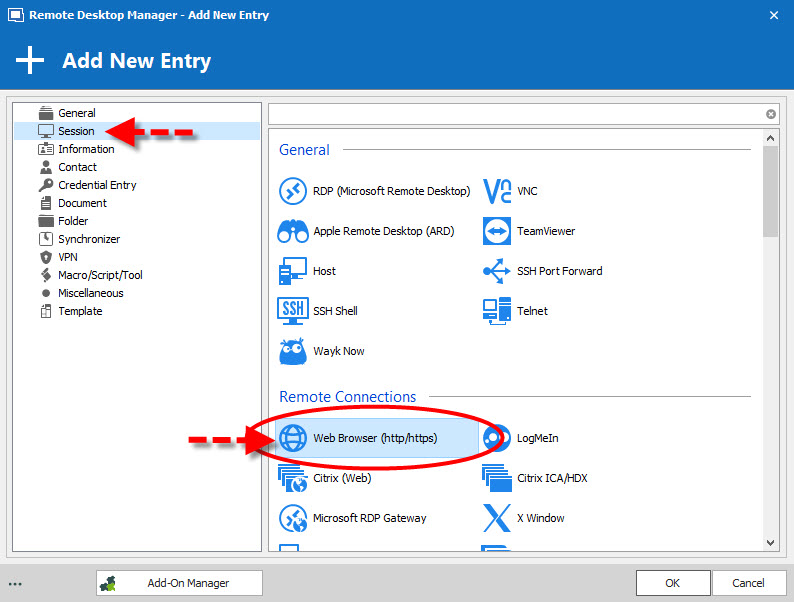Choose the X Window session icon
The height and width of the screenshot is (602, 794).
tap(497, 518)
